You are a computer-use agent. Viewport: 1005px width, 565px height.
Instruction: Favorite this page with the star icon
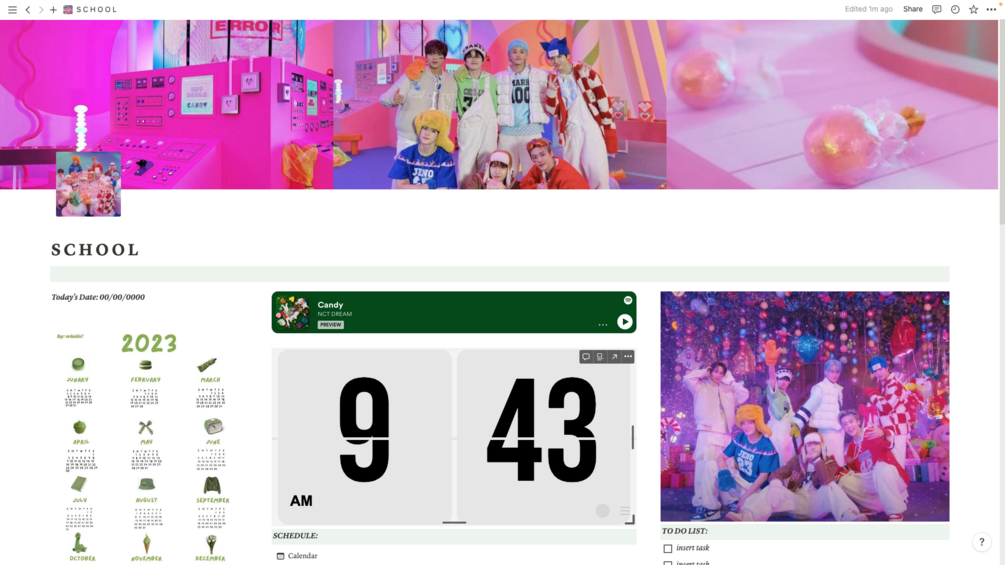(974, 9)
